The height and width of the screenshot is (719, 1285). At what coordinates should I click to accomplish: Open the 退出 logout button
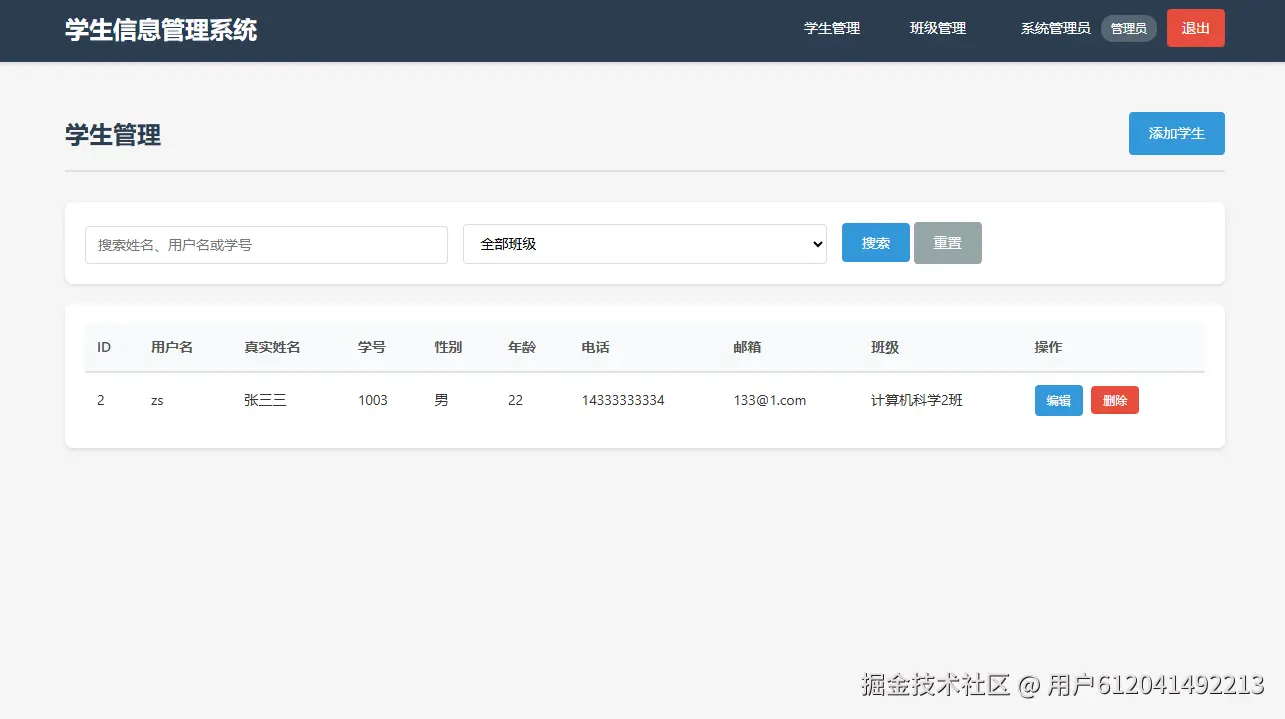tap(1195, 28)
